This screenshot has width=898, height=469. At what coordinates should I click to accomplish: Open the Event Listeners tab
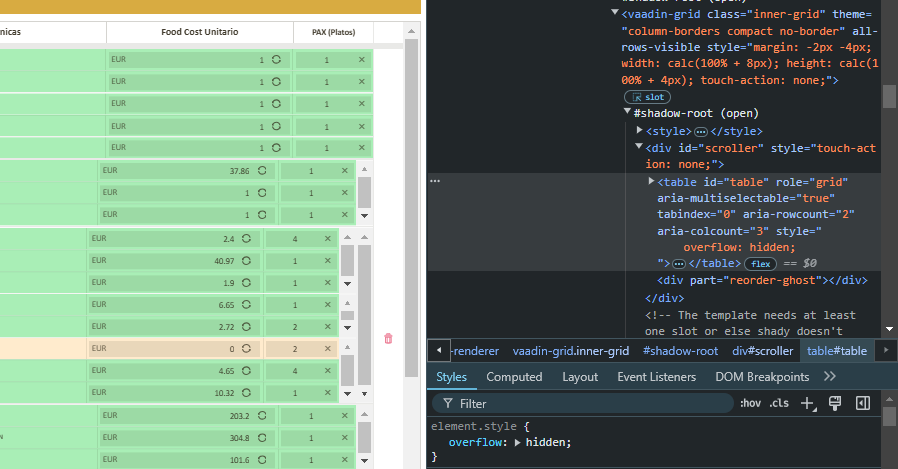click(x=656, y=377)
